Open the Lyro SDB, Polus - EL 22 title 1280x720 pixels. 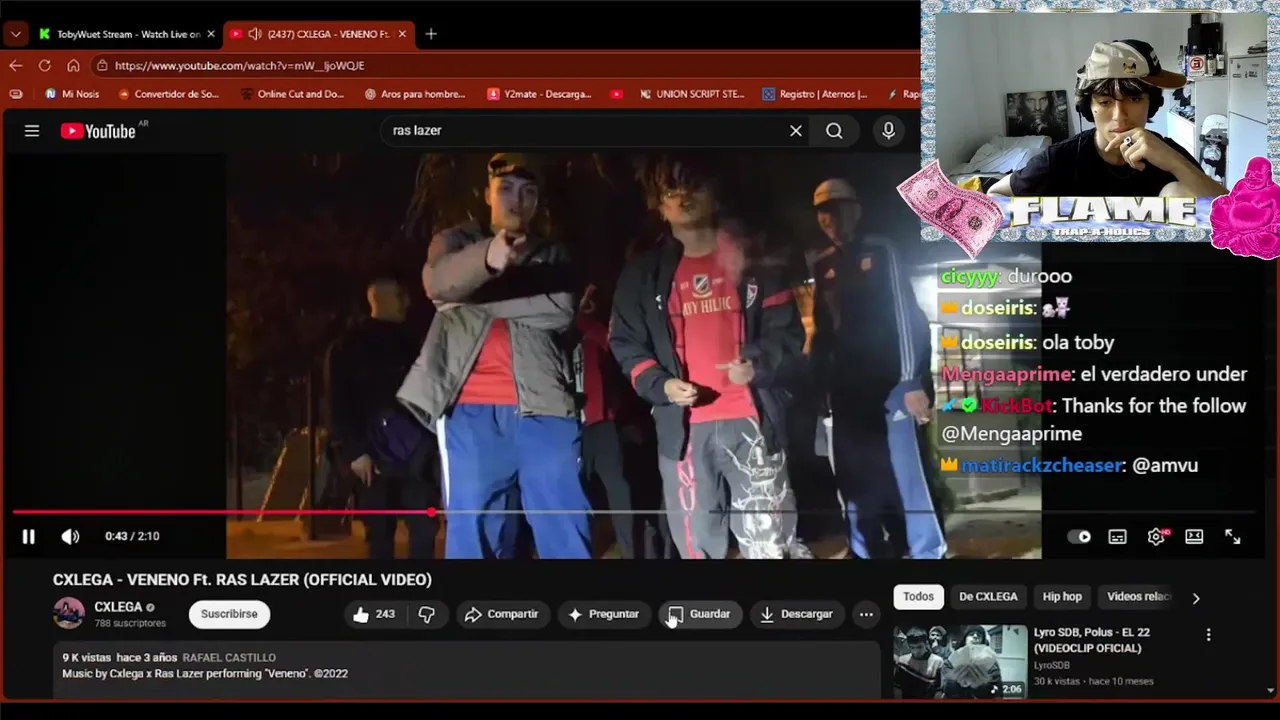tap(1092, 640)
